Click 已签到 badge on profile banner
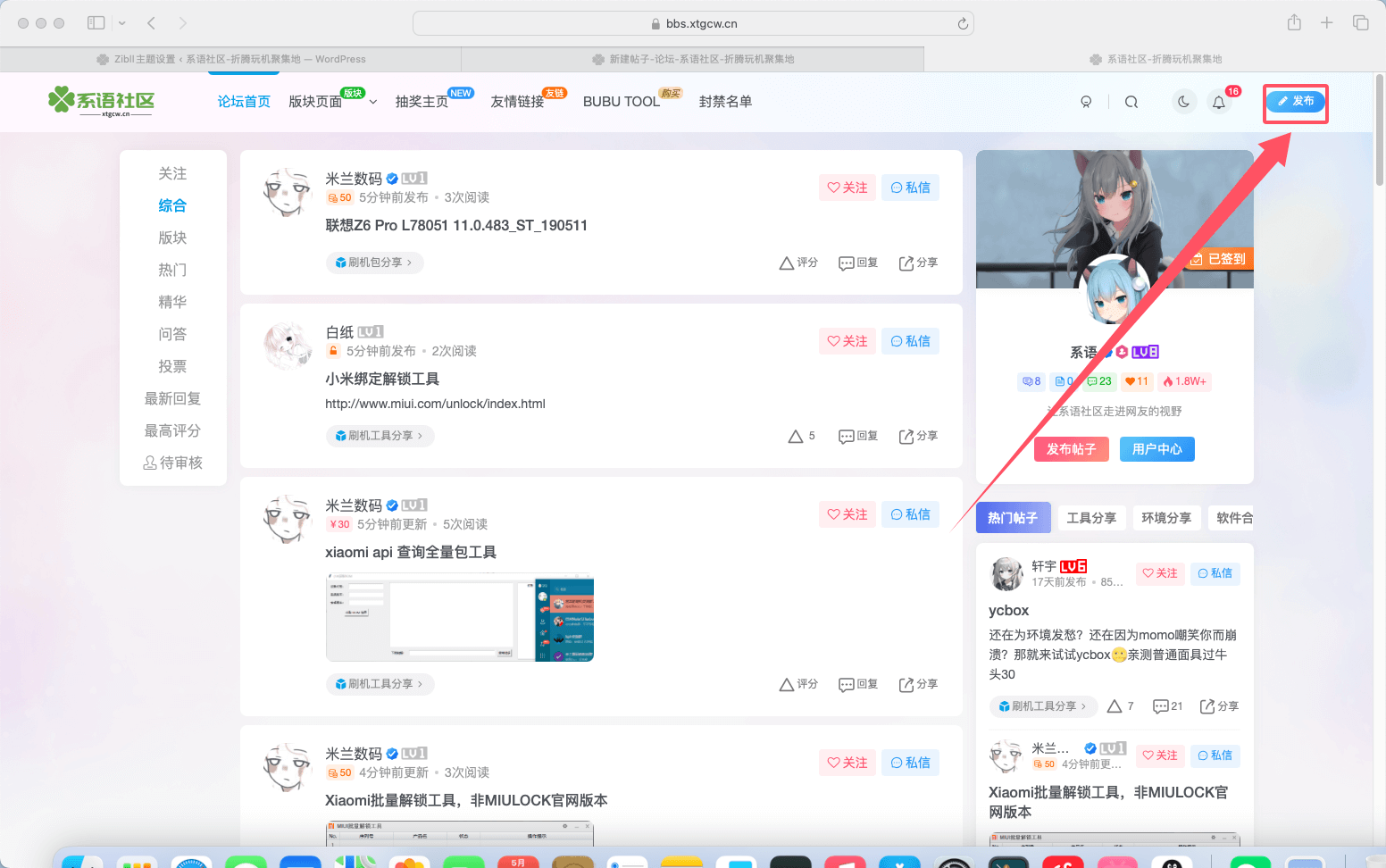Screen dimensions: 1386x868 tap(1218, 259)
